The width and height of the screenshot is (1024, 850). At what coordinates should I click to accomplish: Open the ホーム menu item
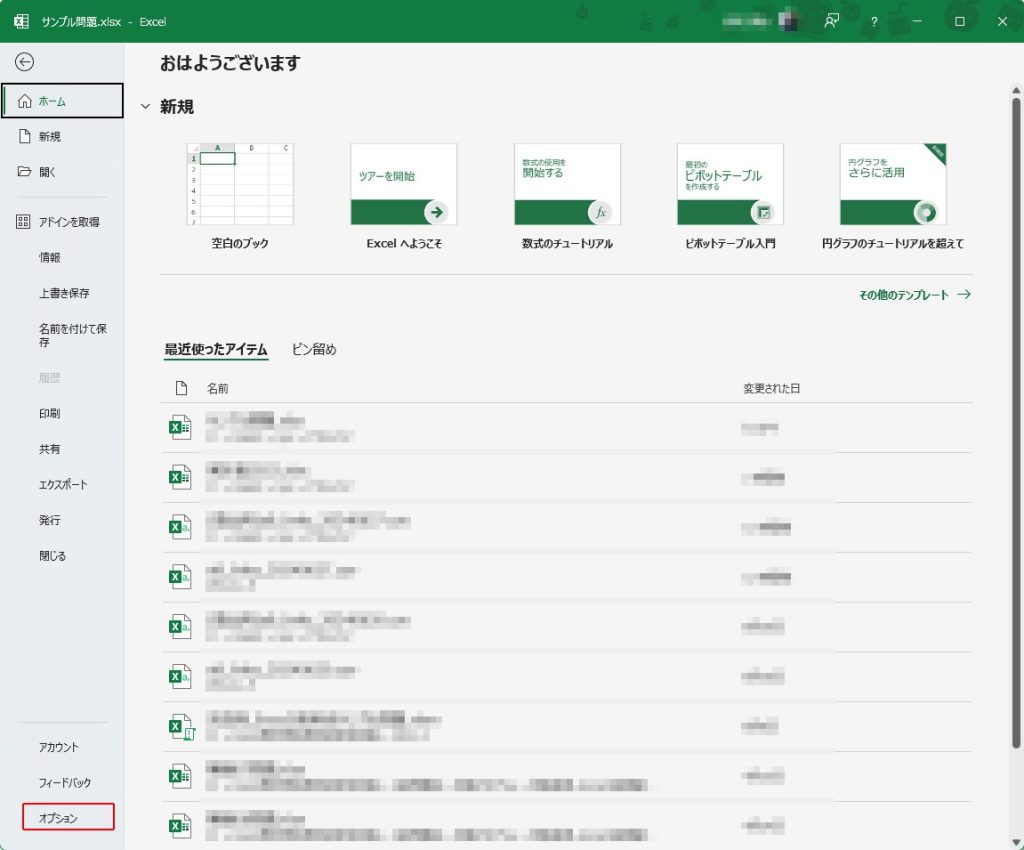tap(62, 101)
